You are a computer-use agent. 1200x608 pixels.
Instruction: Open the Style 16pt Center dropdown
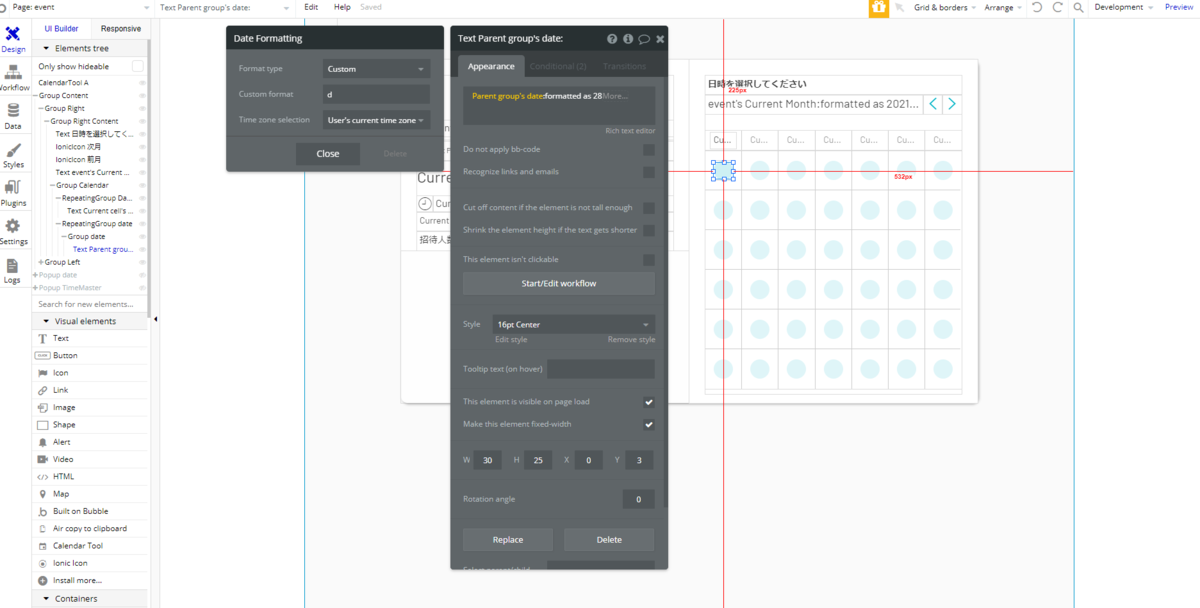coord(573,325)
